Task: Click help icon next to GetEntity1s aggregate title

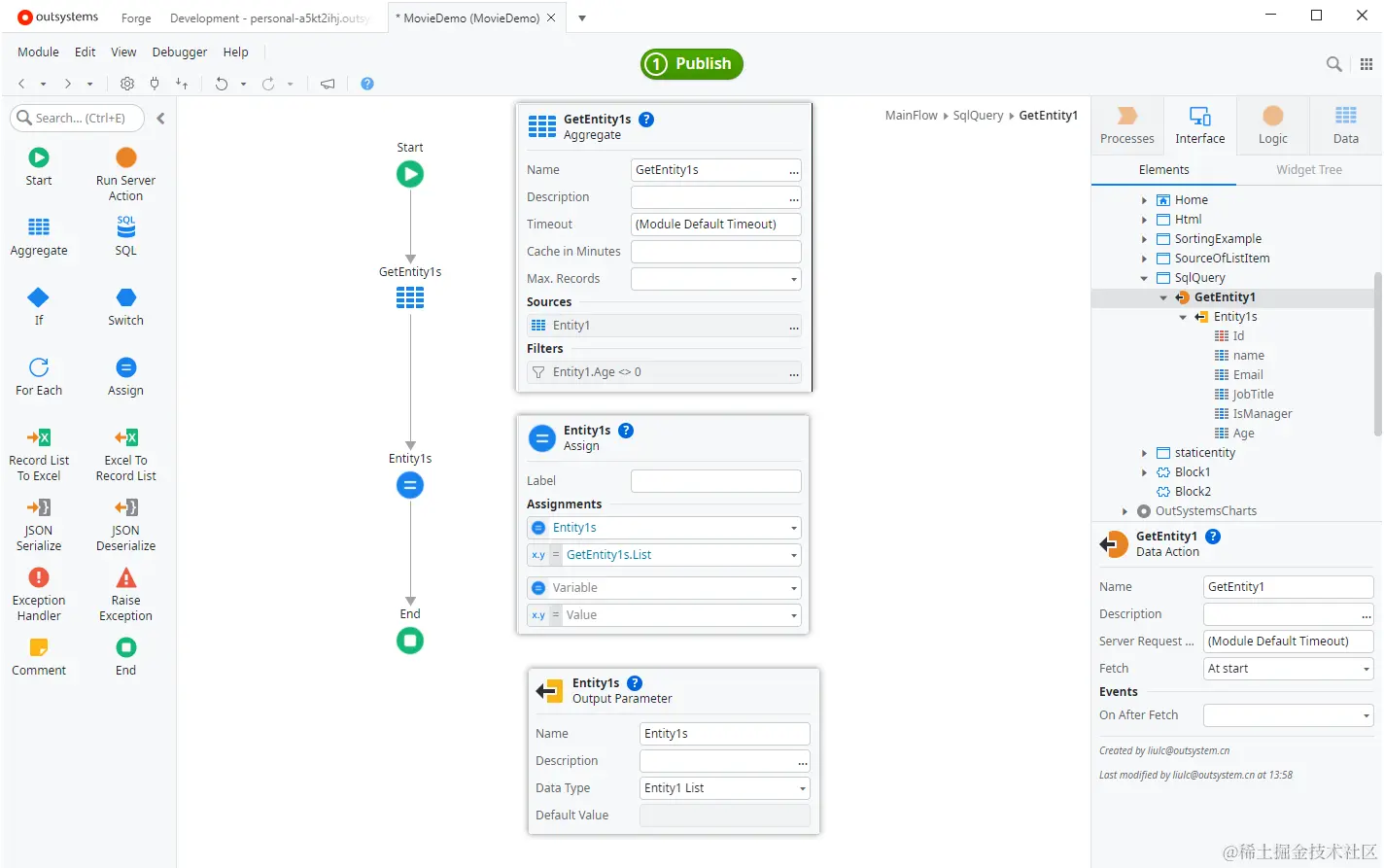Action: 646,120
